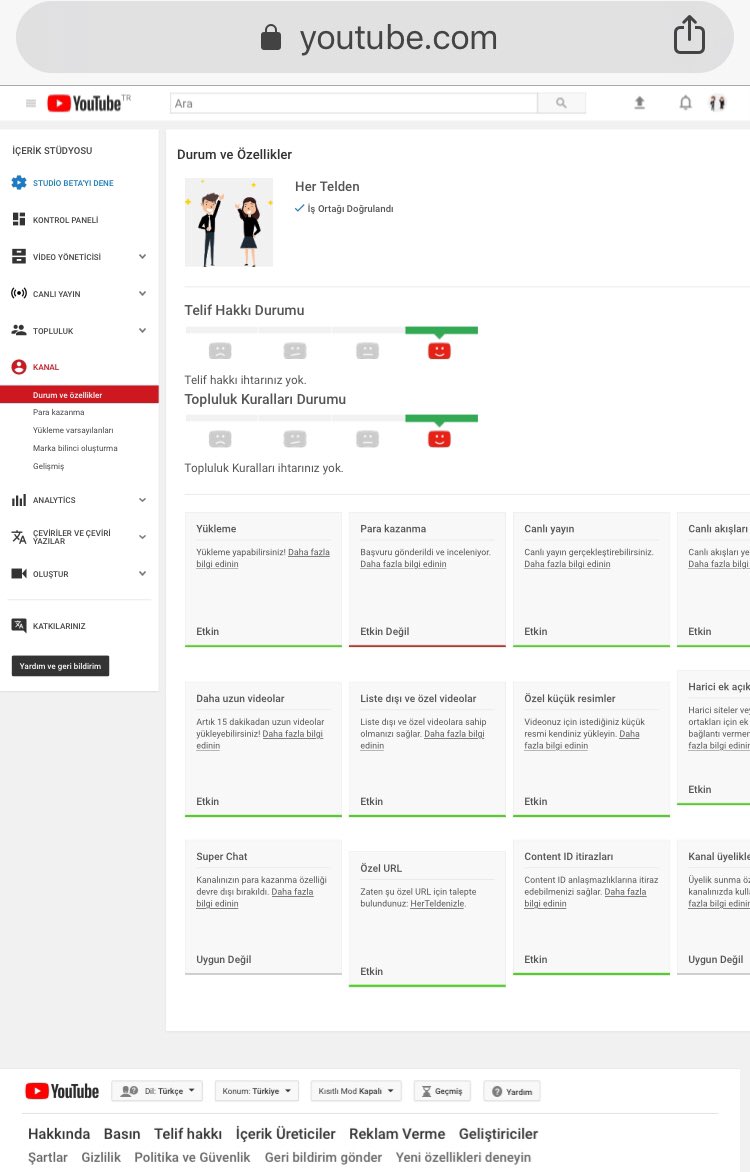
Task: Expand Canlı Yayın section chevron
Action: [142, 293]
